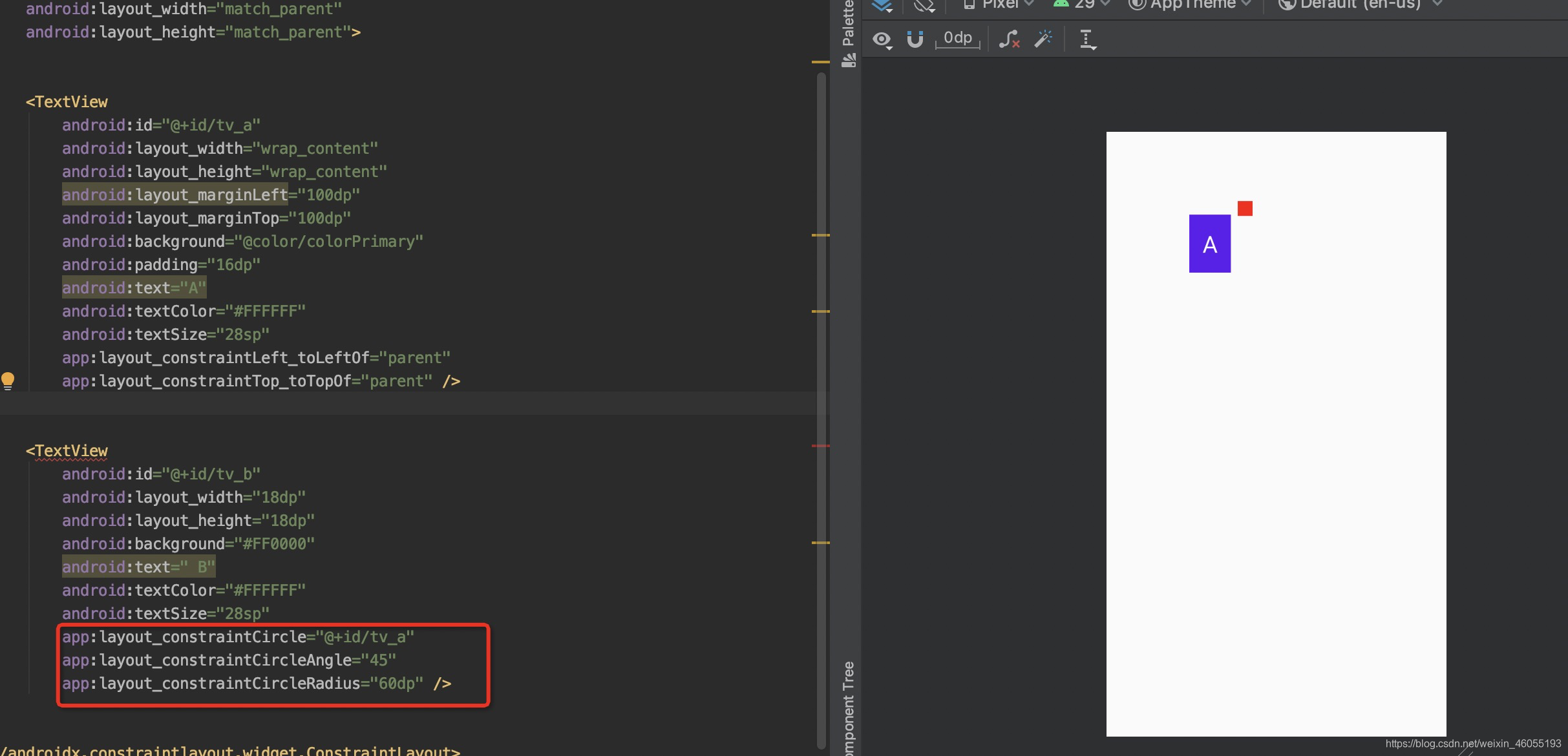This screenshot has height=756, width=1568.
Task: Change API version 29 dropdown
Action: pyautogui.click(x=1082, y=5)
